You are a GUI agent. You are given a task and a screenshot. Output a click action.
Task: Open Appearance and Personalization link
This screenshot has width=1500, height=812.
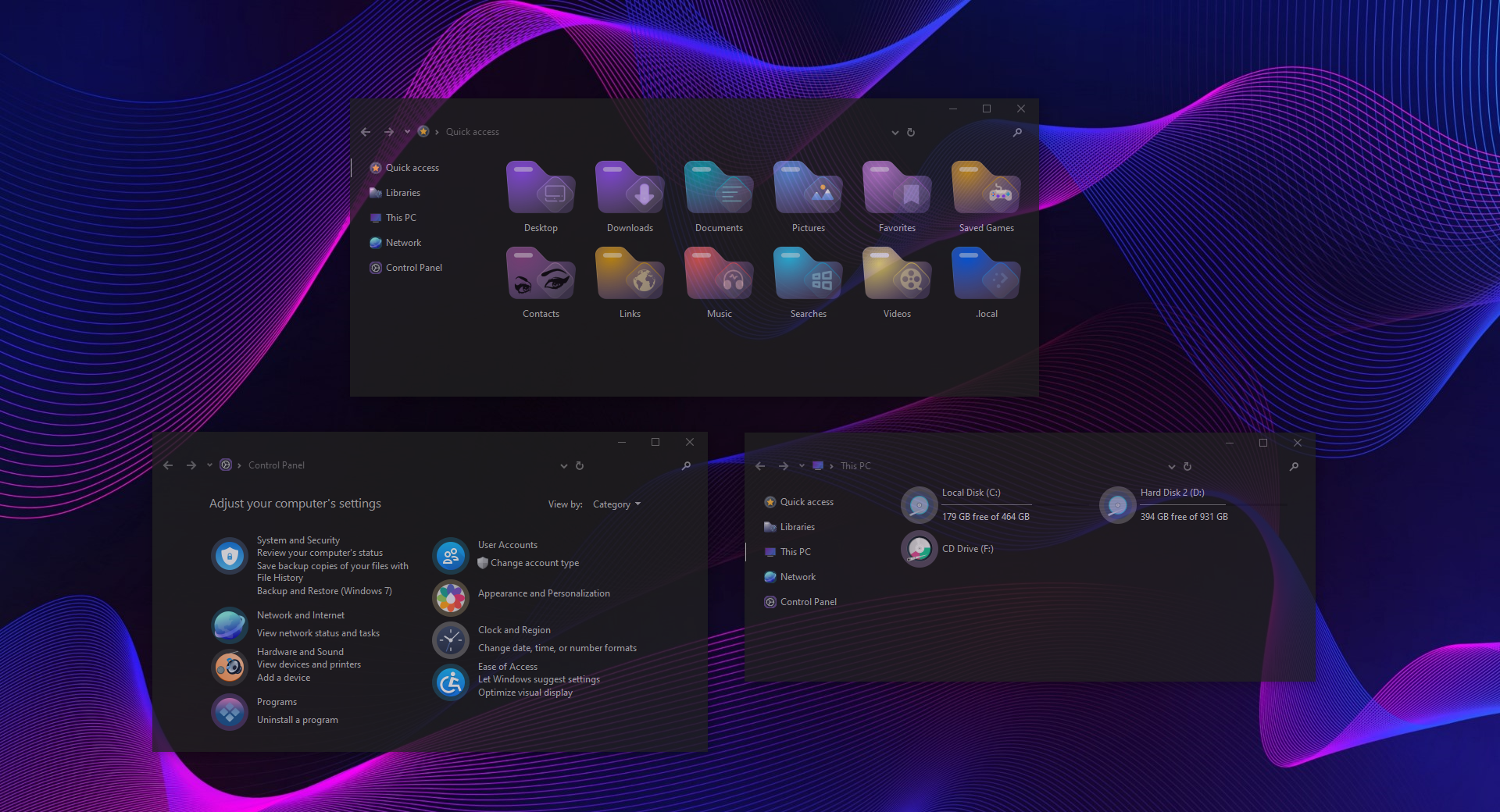544,593
